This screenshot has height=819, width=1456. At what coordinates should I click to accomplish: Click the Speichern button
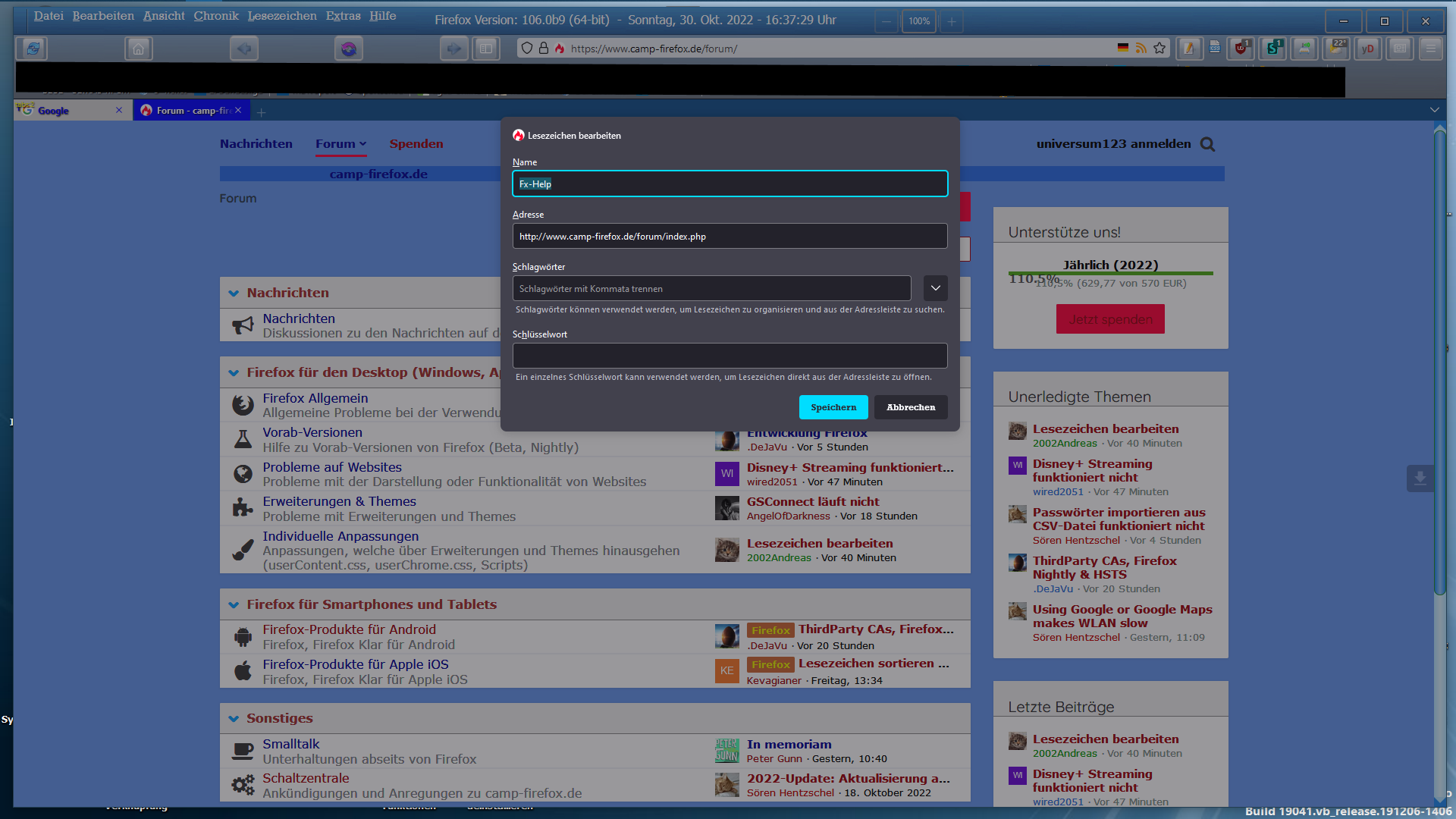click(833, 407)
